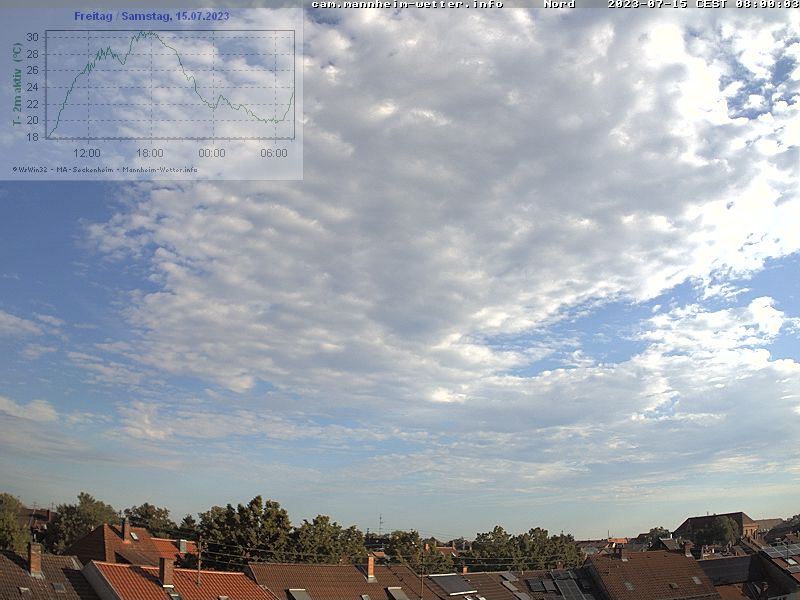Click the 00:00 label on the chart axis
Viewport: 800px width, 600px height.
tap(212, 153)
